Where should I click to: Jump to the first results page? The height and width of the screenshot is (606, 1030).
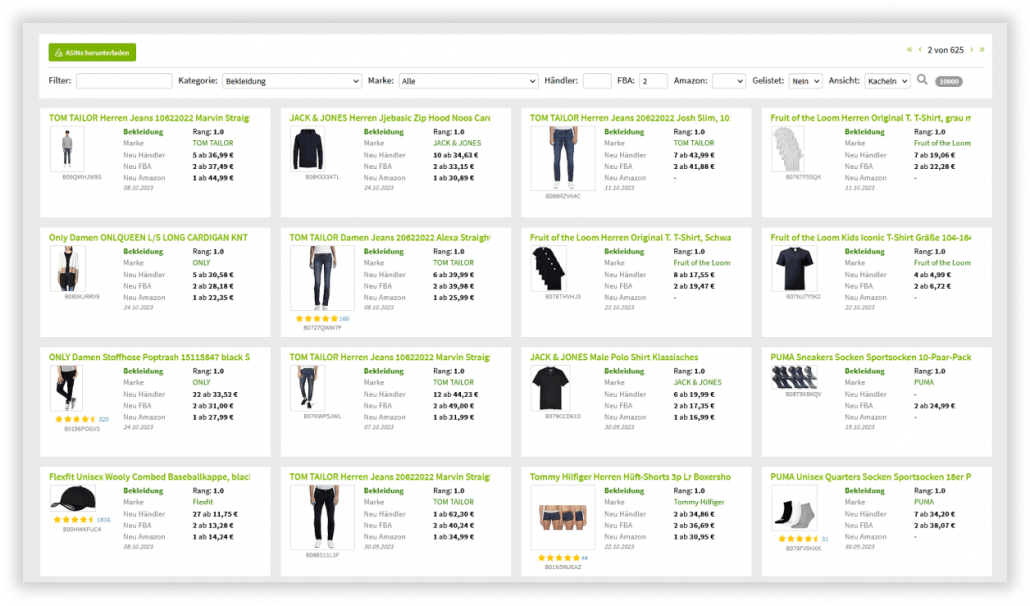click(x=909, y=50)
